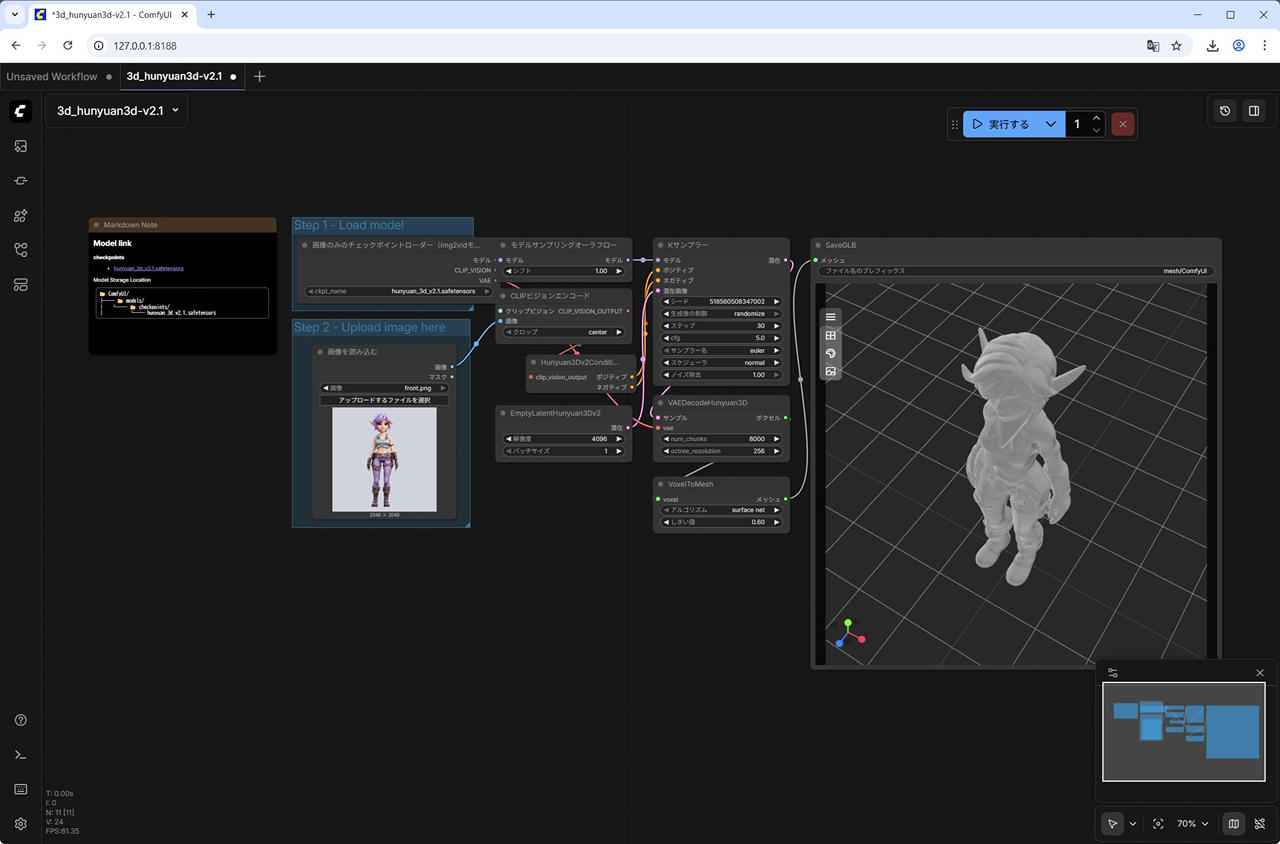Toggle the right side panel layout
Image resolution: width=1280 pixels, height=844 pixels.
click(1253, 111)
